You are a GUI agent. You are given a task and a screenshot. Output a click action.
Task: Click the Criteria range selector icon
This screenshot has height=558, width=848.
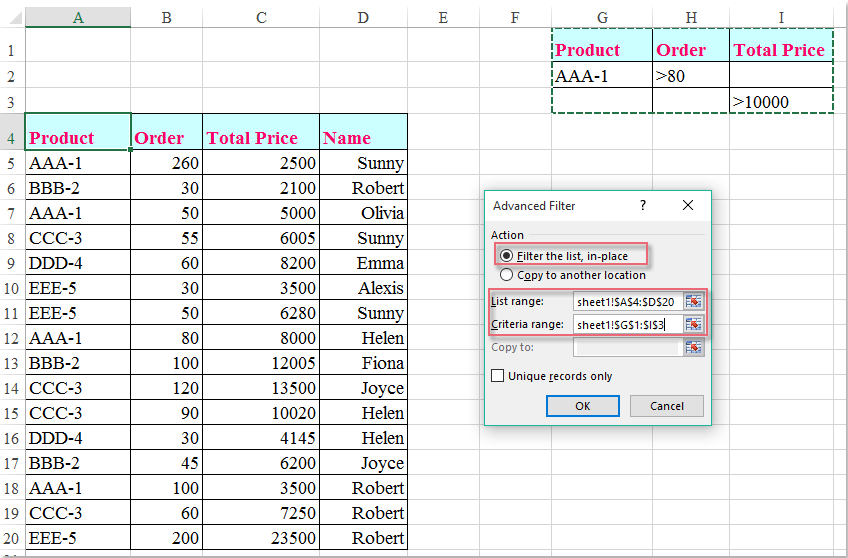[x=694, y=324]
